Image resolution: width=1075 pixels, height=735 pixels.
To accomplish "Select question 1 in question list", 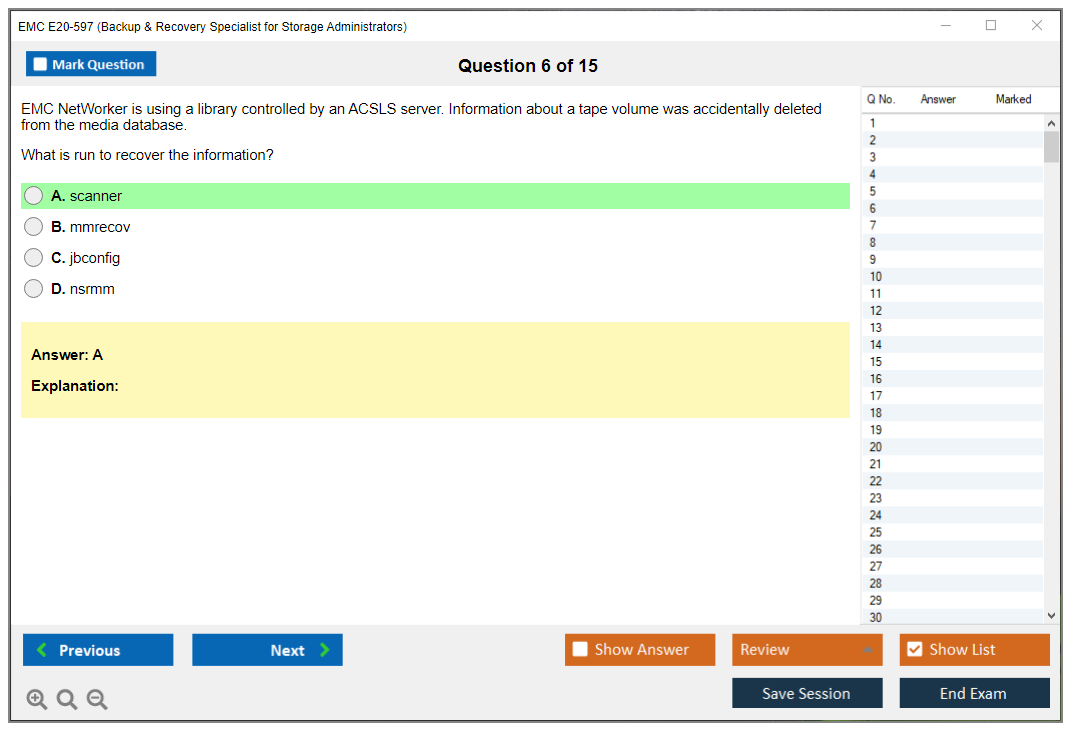I will (x=873, y=123).
